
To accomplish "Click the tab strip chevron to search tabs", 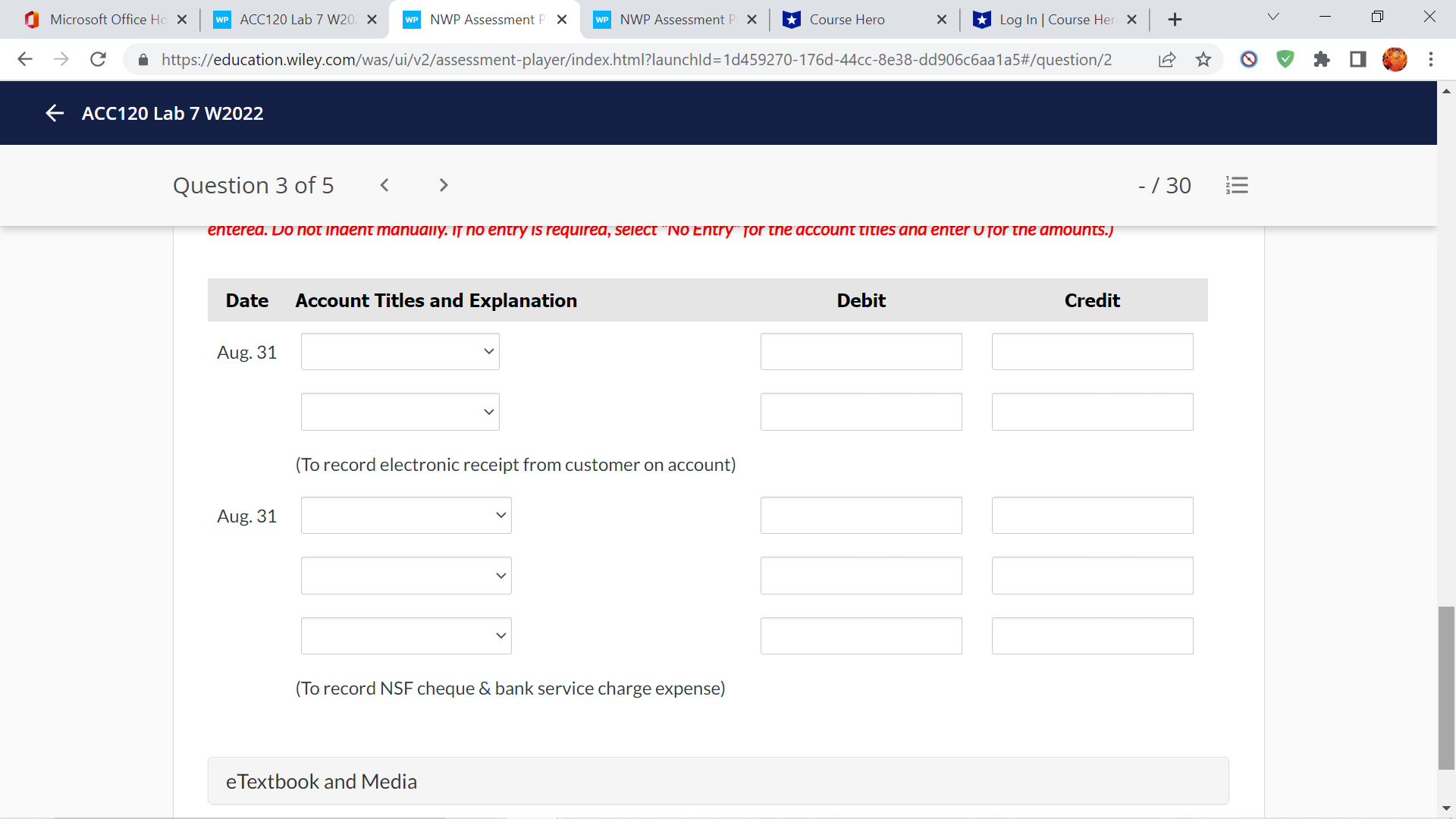I will point(1272,16).
